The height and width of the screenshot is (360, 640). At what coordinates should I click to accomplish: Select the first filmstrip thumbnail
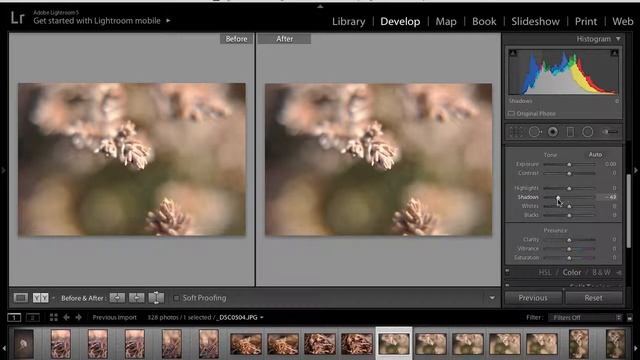[24, 344]
